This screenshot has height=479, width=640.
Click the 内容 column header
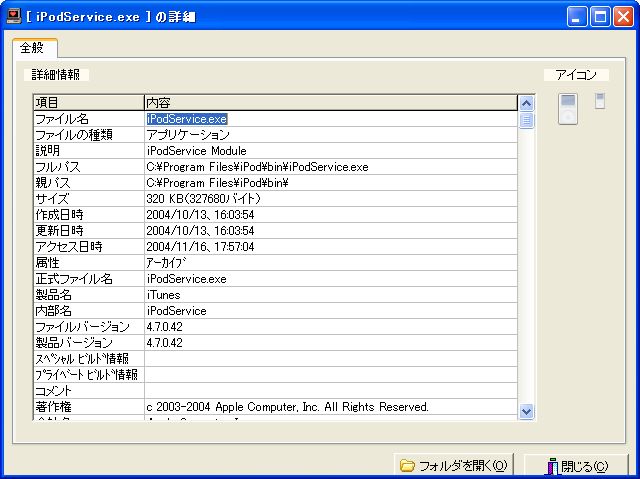(x=331, y=102)
